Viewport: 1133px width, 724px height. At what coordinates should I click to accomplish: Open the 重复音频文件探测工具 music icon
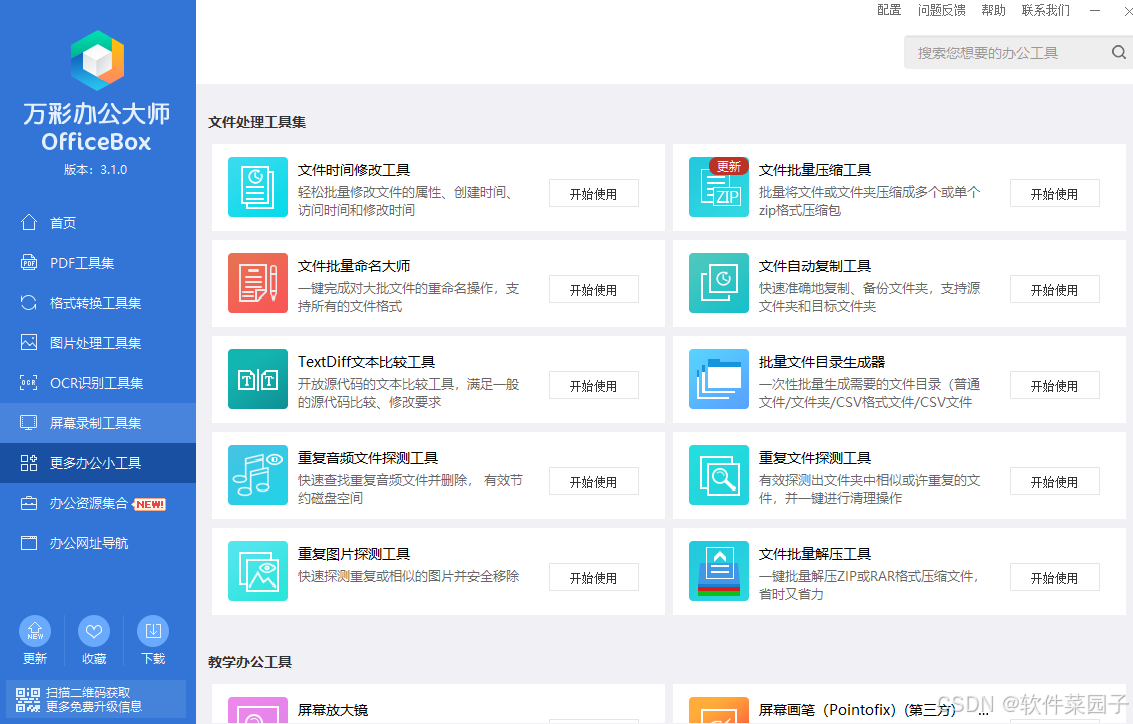pos(258,475)
